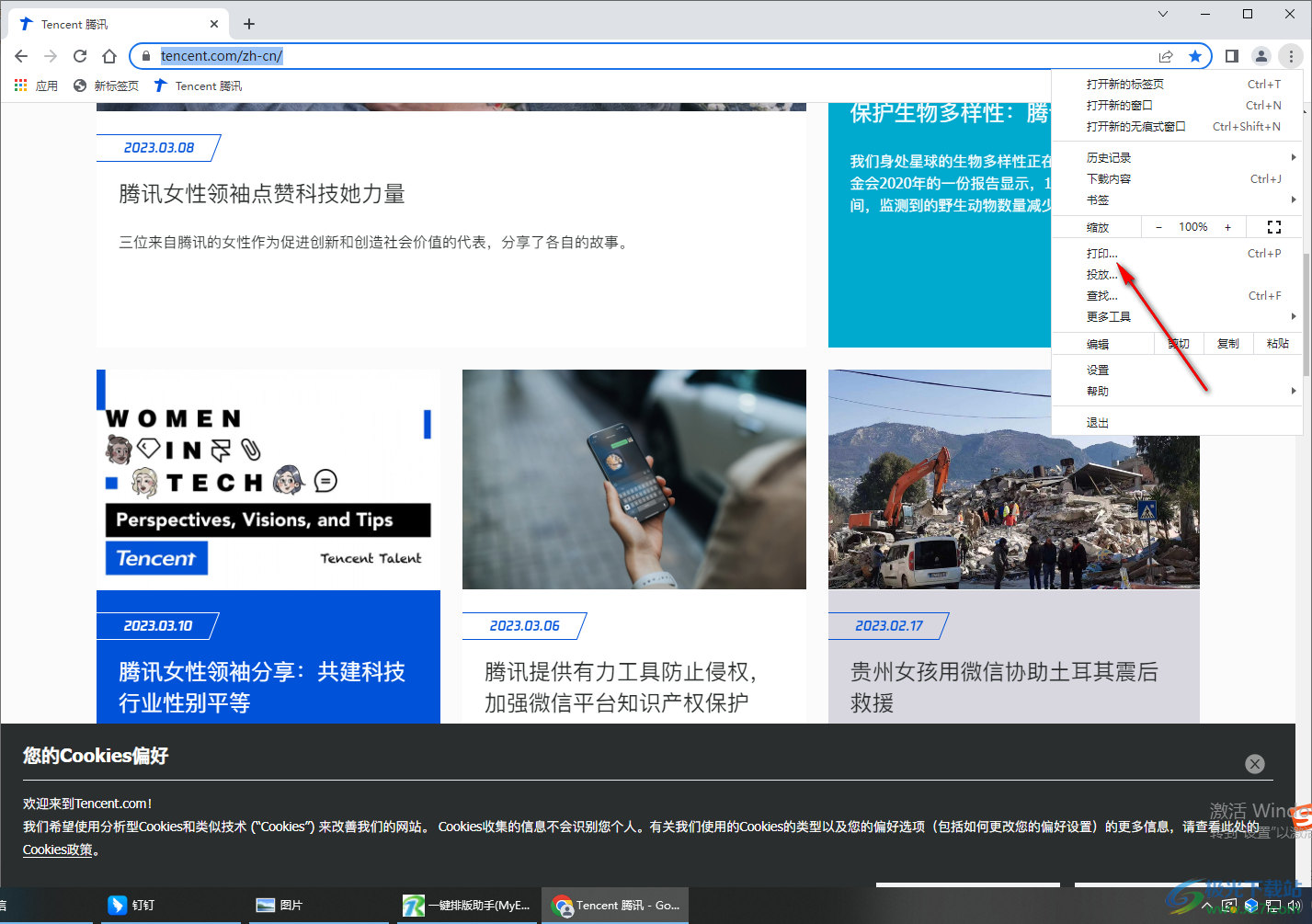View site info lock icon
The image size is (1312, 924).
(x=145, y=56)
